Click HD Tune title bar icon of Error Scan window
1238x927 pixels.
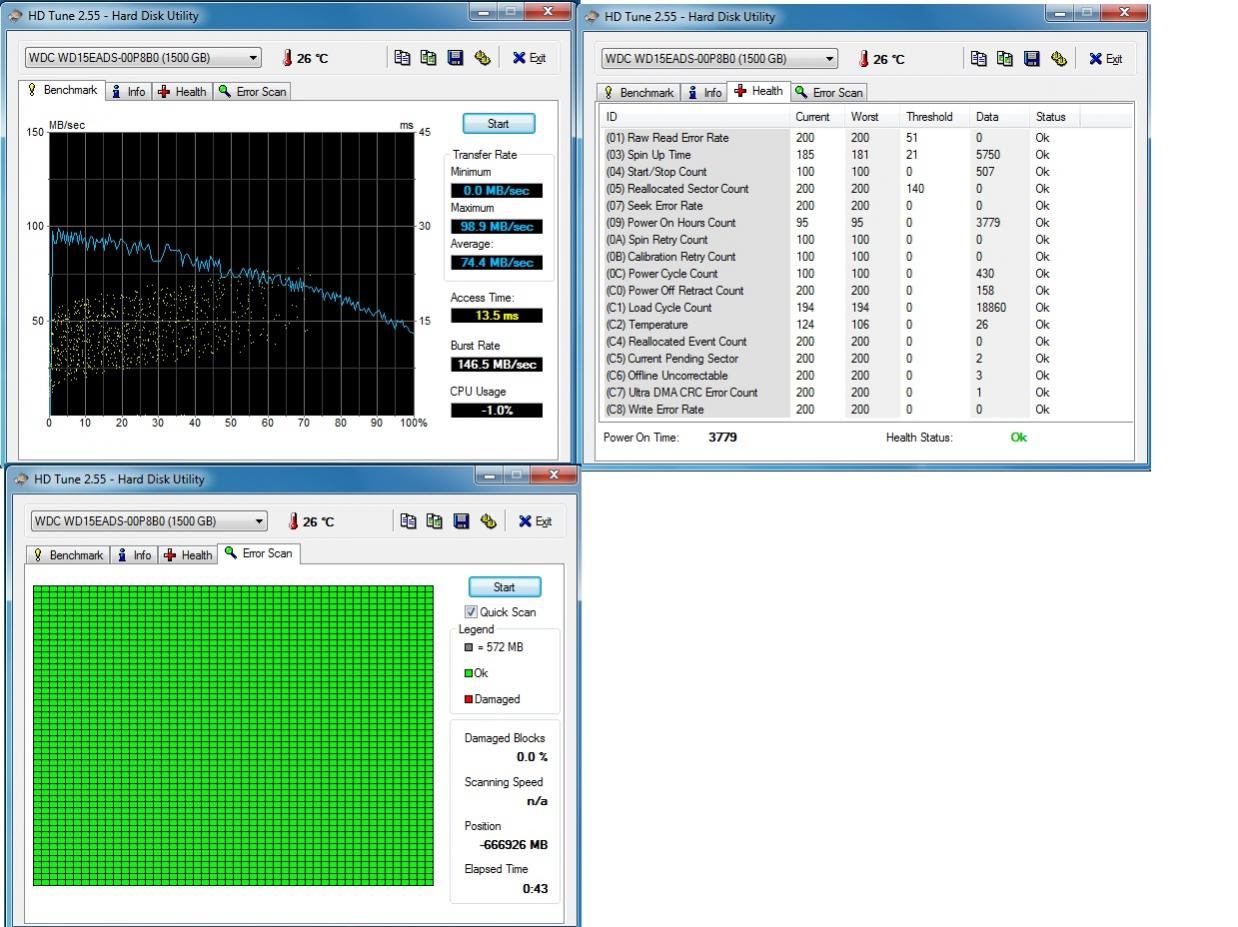[x=21, y=479]
